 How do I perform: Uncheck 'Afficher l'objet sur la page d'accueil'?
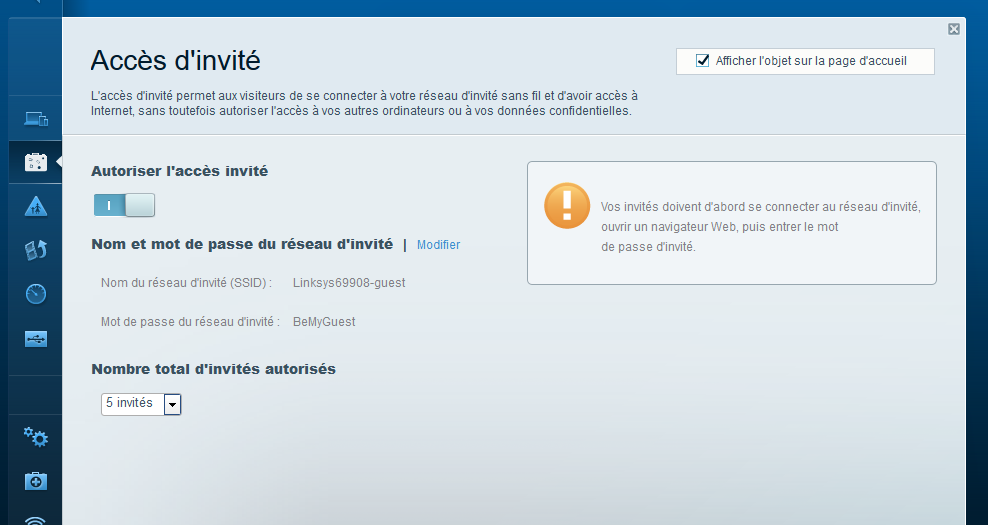tap(703, 61)
